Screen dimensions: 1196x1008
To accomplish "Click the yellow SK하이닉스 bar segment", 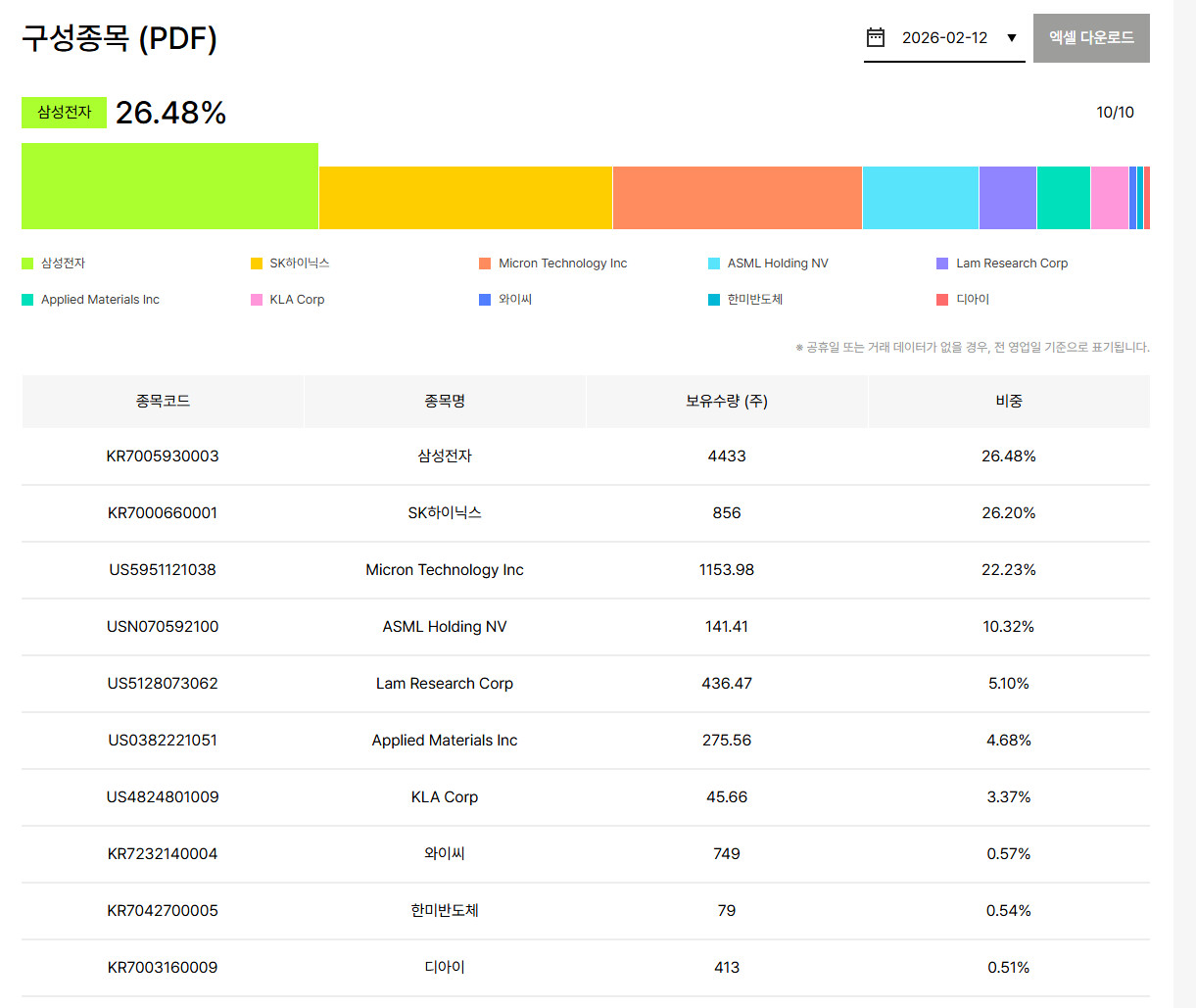I will pos(465,198).
